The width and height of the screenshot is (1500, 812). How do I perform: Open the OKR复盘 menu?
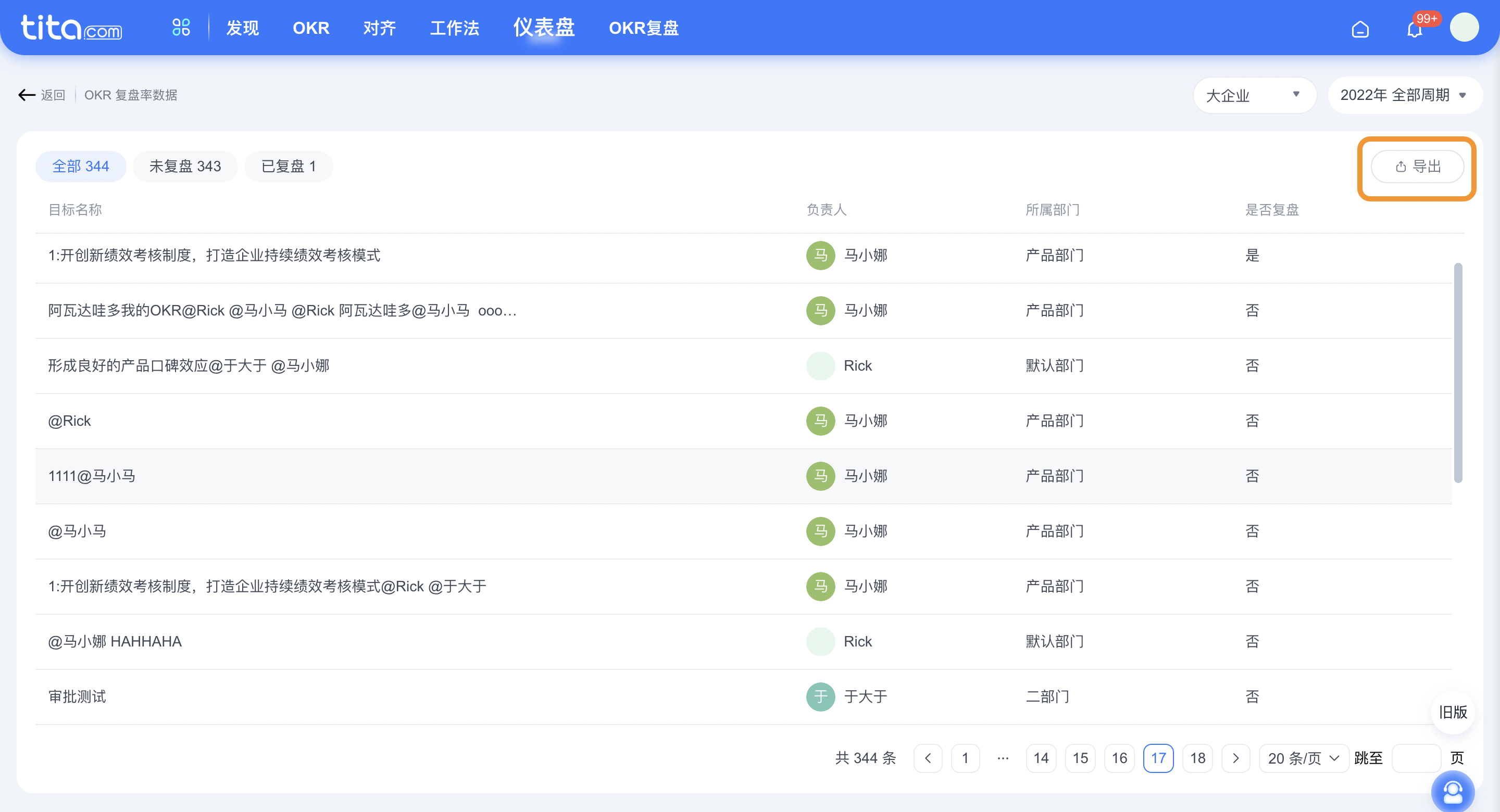(643, 28)
